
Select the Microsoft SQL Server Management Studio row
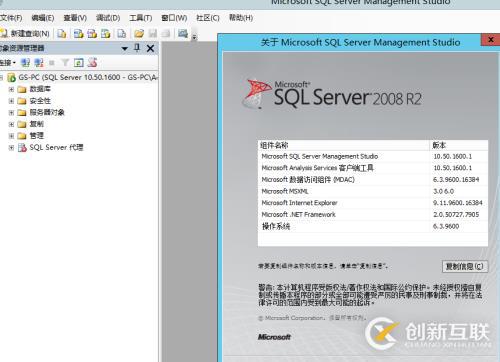373,156
